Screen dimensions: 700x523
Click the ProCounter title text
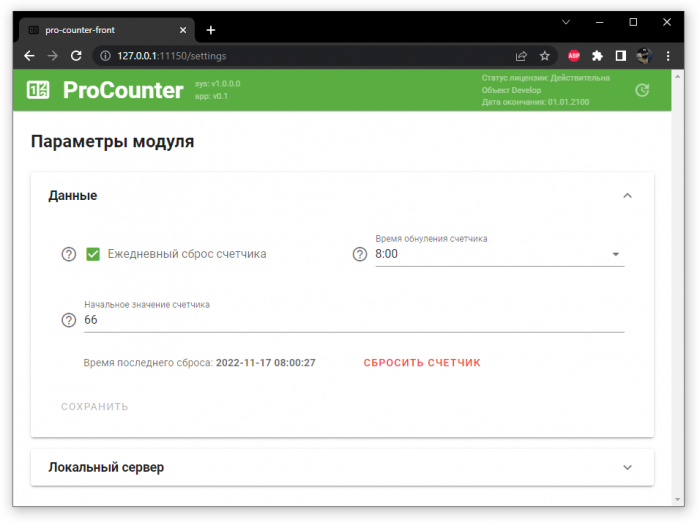coord(123,90)
